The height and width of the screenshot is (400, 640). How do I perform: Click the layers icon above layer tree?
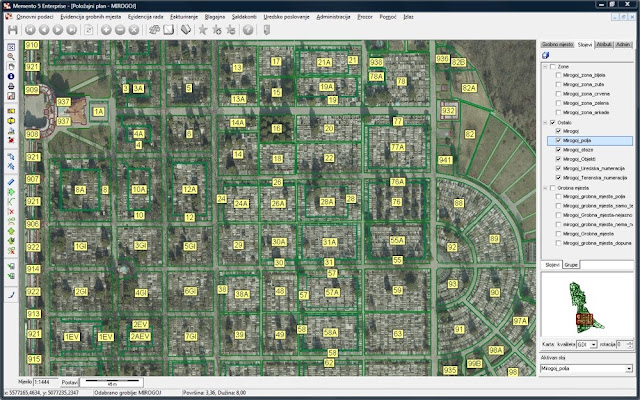545,56
